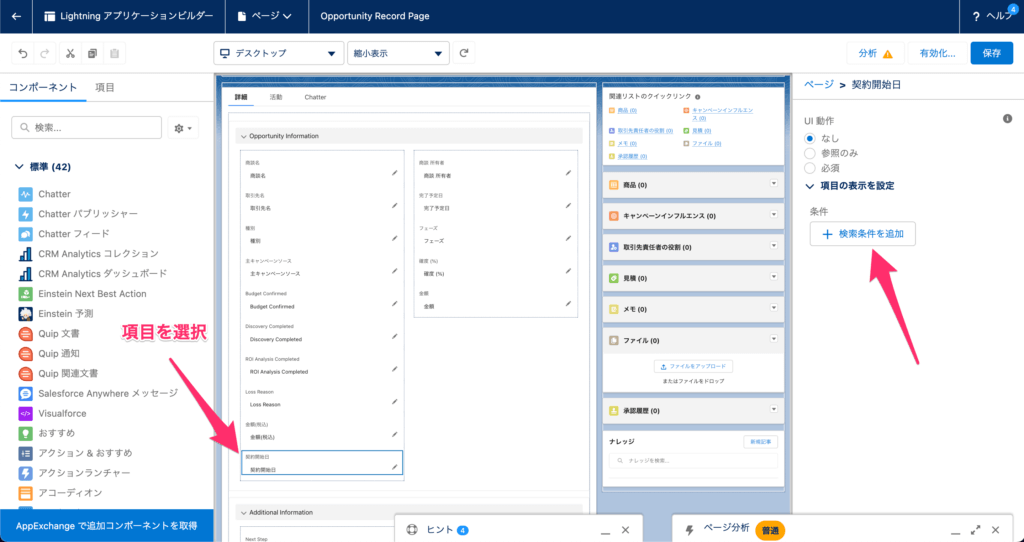Image resolution: width=1024 pixels, height=542 pixels.
Task: Click the copy icon in toolbar
Action: point(92,53)
